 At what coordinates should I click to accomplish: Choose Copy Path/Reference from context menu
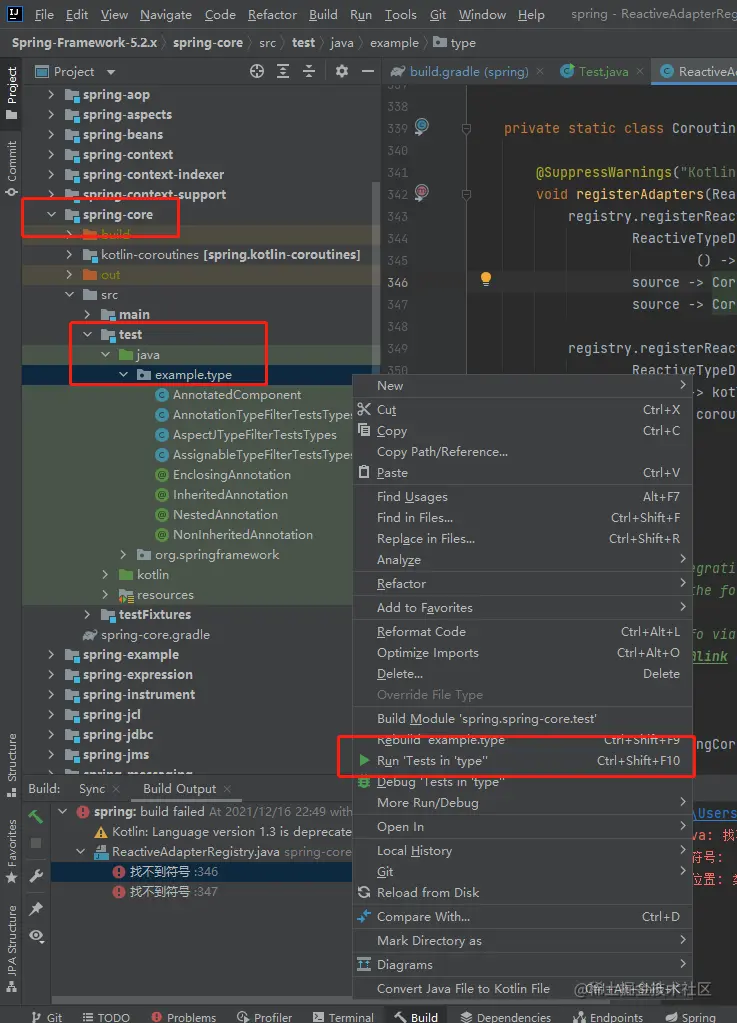click(x=522, y=451)
